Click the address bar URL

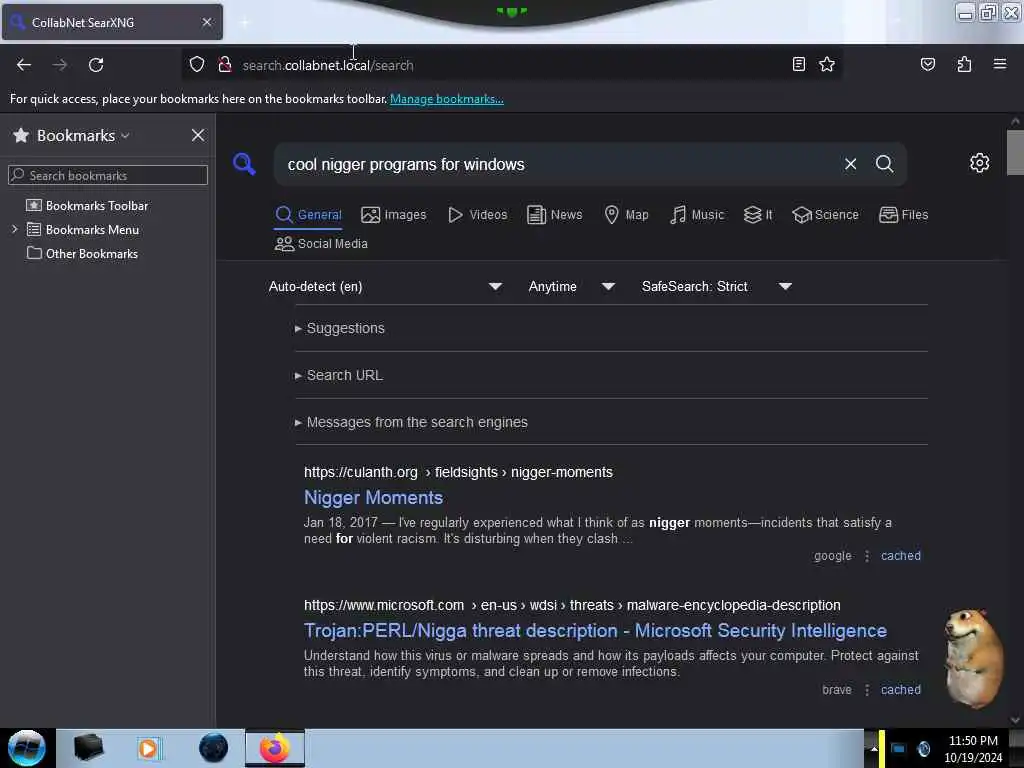tap(328, 65)
